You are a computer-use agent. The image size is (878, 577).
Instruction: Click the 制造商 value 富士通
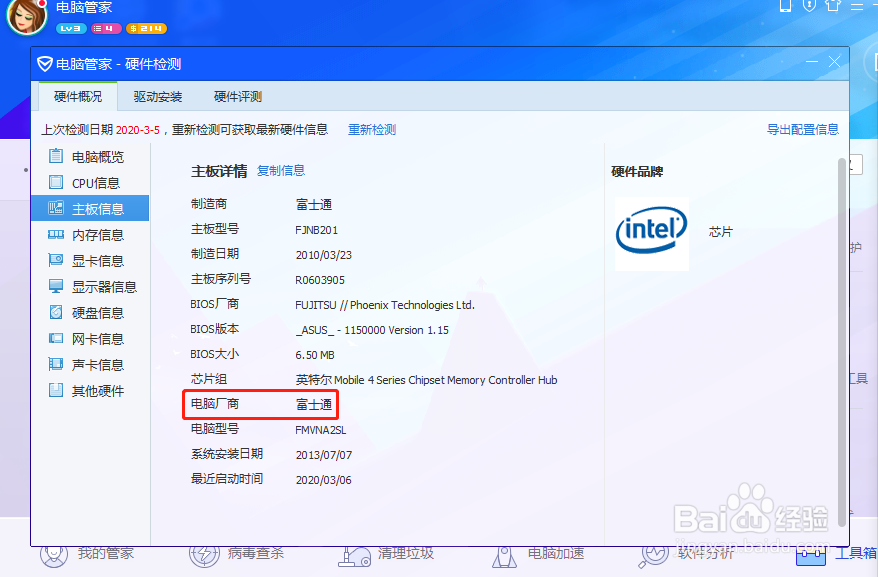[314, 204]
